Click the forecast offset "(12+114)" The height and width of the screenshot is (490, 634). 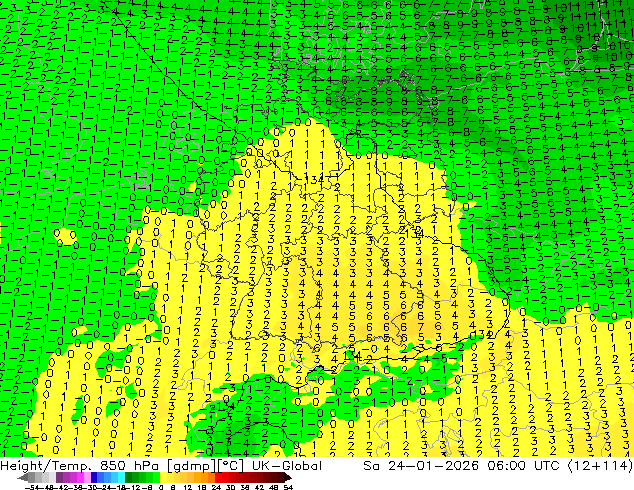pyautogui.click(x=600, y=466)
